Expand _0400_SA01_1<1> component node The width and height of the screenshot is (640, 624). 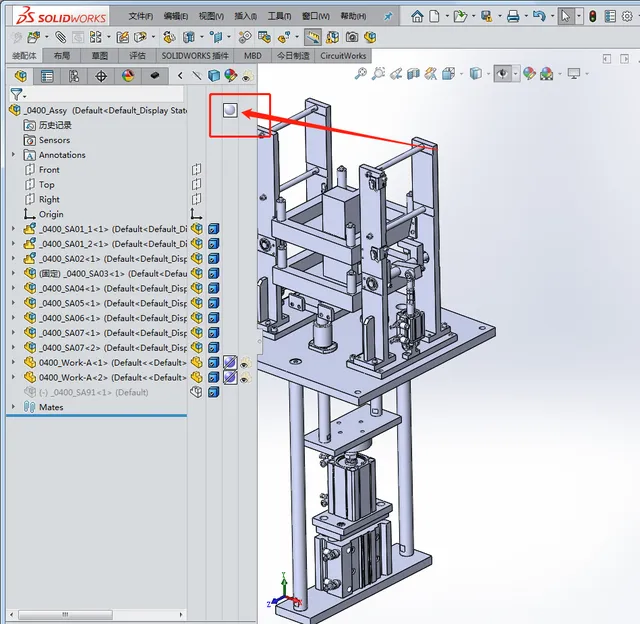pos(13,229)
